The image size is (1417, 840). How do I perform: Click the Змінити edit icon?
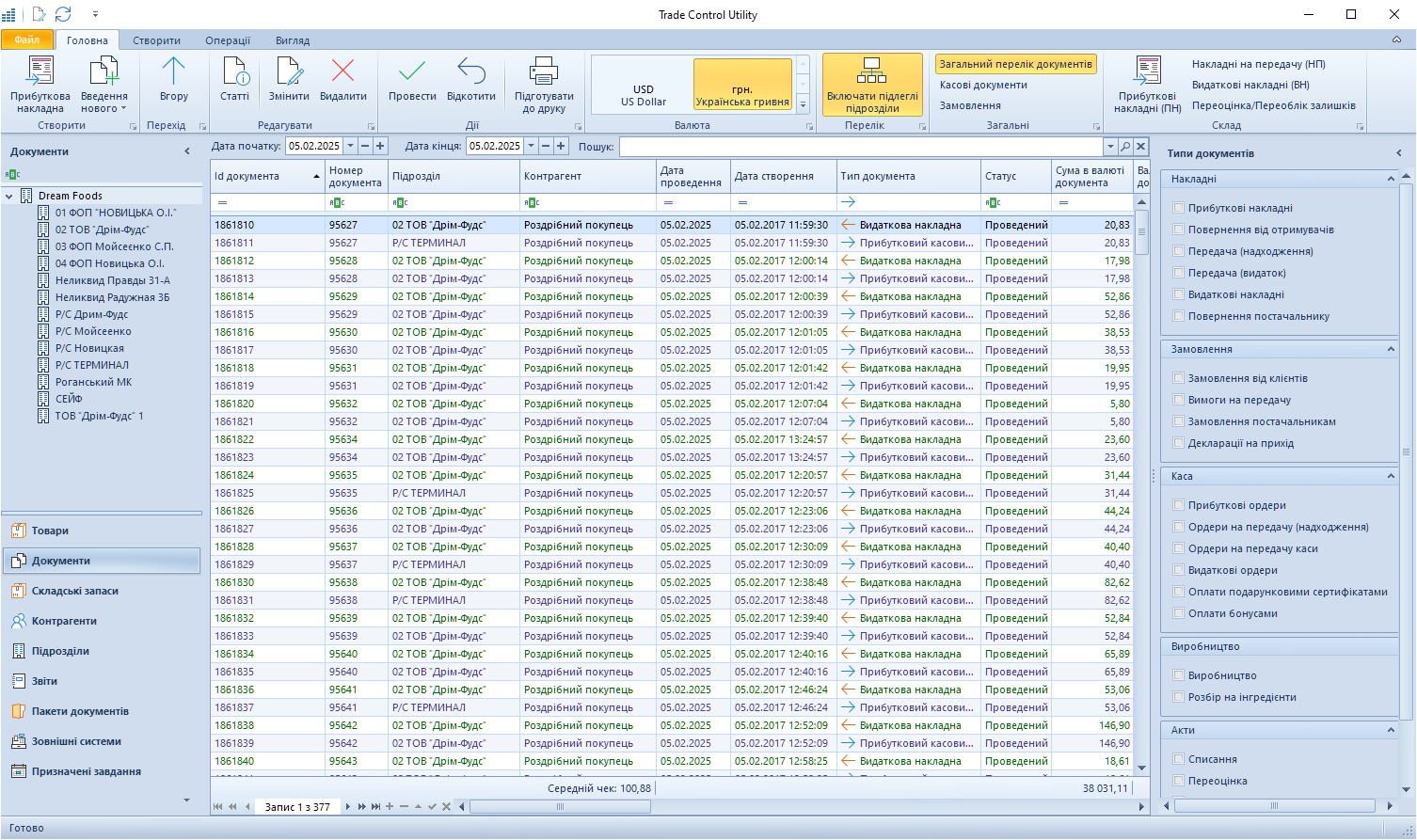coord(289,79)
